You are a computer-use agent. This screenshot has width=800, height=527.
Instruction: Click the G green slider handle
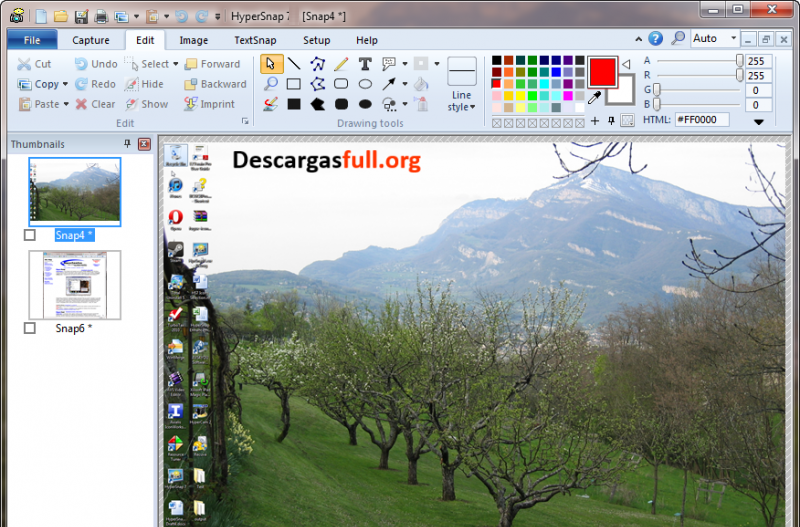coord(657,90)
